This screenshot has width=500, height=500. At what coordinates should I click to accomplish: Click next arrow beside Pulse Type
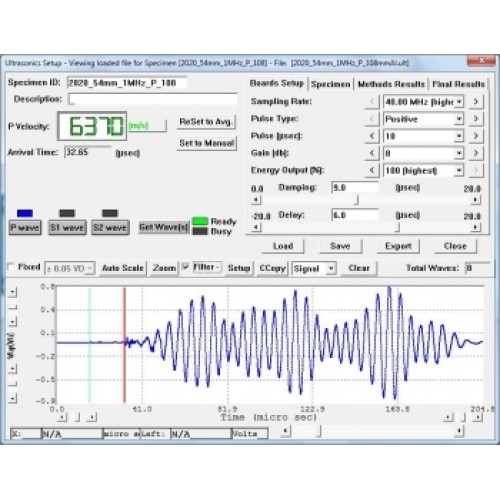click(476, 119)
